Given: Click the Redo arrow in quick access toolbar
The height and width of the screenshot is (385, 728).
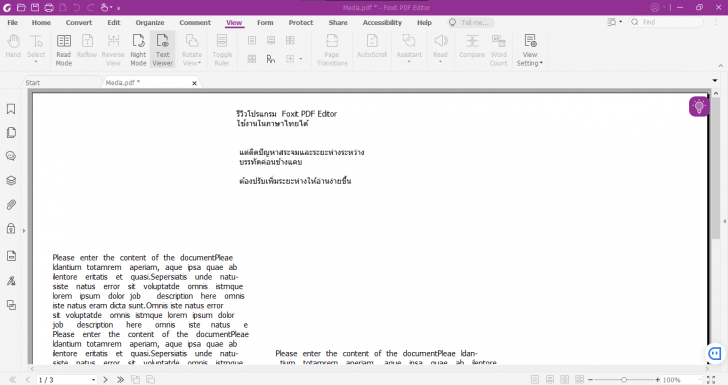Looking at the screenshot, I should point(91,7).
